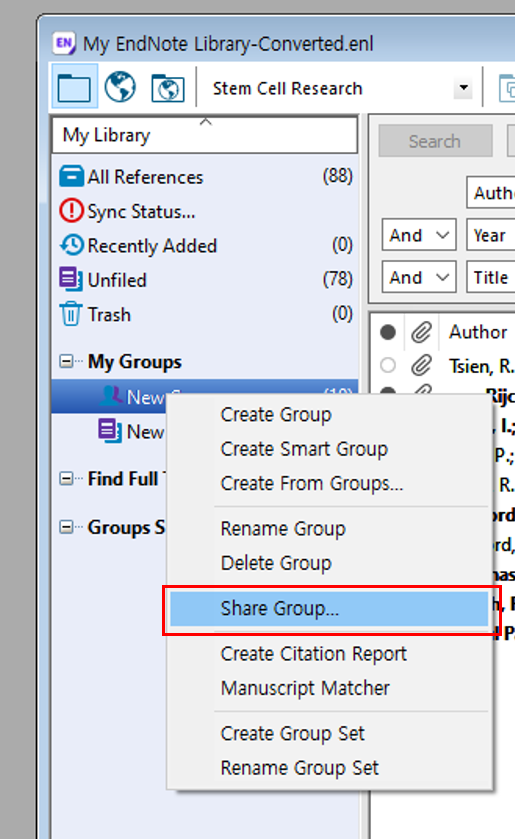Open the Year field dropdown
This screenshot has height=839, width=515.
[x=490, y=235]
